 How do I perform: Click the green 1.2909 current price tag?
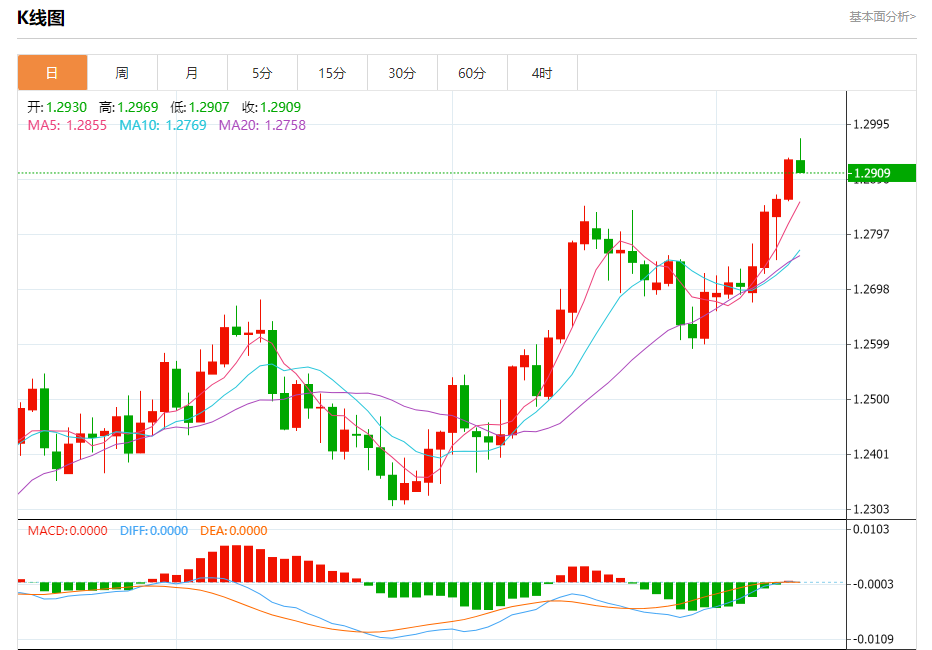[x=881, y=173]
